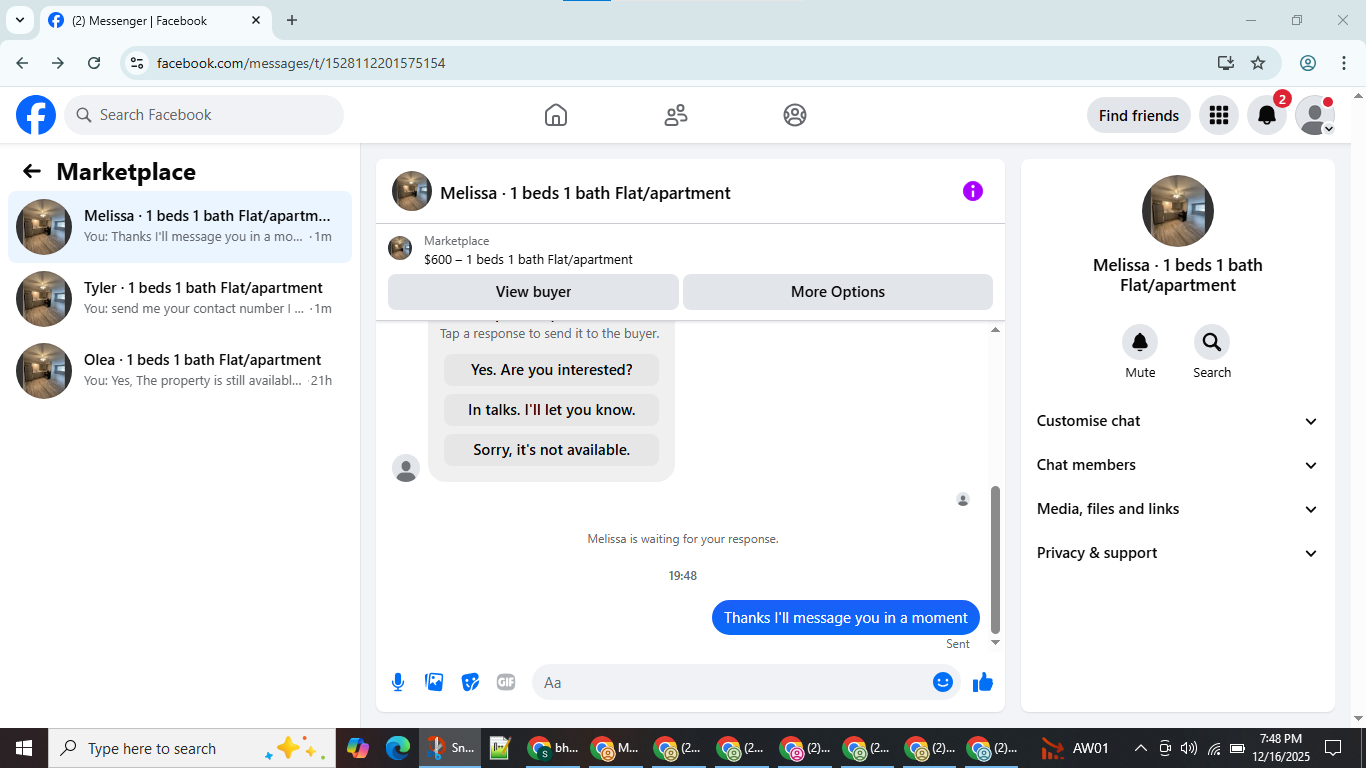Screen dimensions: 1366x768
Task: Open the $600 – 1 beds 1 bath listing
Action: (528, 259)
